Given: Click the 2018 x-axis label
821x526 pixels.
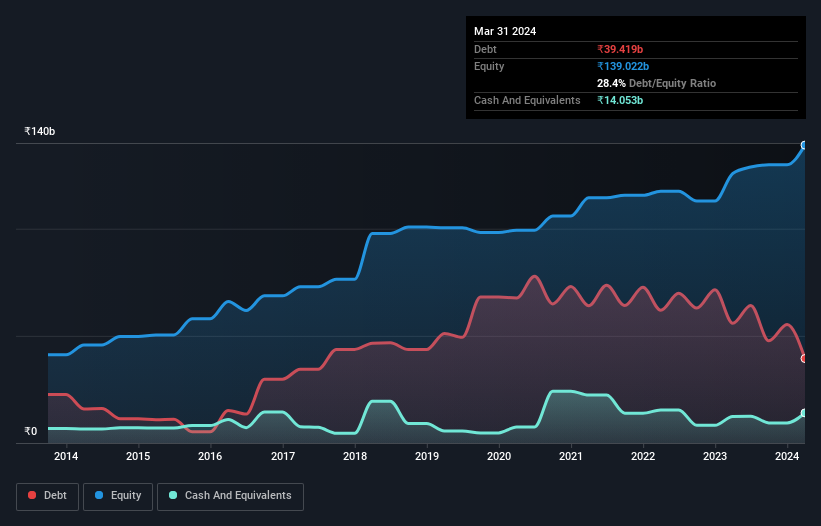Looking at the screenshot, I should tap(355, 456).
